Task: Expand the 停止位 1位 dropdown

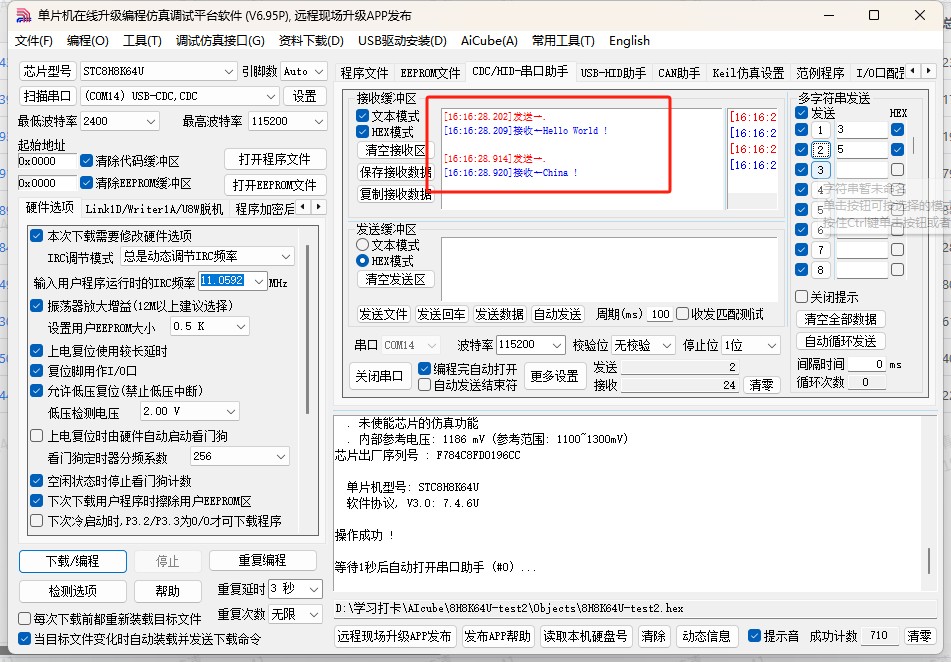Action: tap(771, 345)
